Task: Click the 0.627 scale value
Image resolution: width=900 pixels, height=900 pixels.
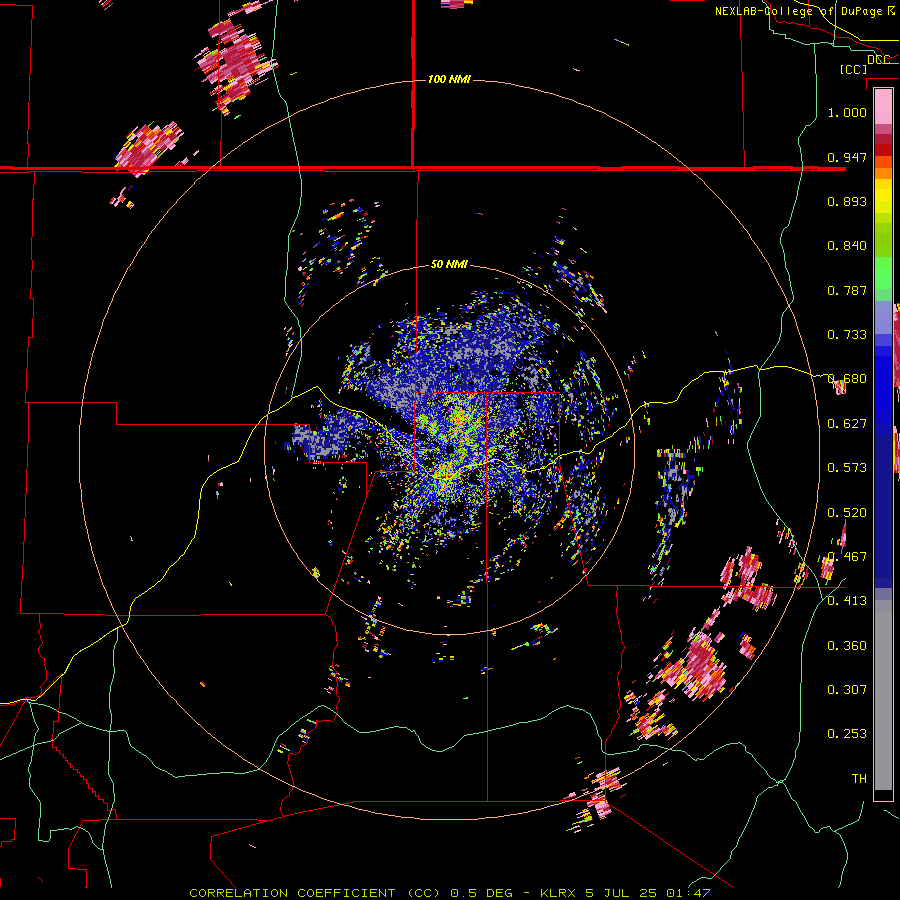Action: [847, 424]
